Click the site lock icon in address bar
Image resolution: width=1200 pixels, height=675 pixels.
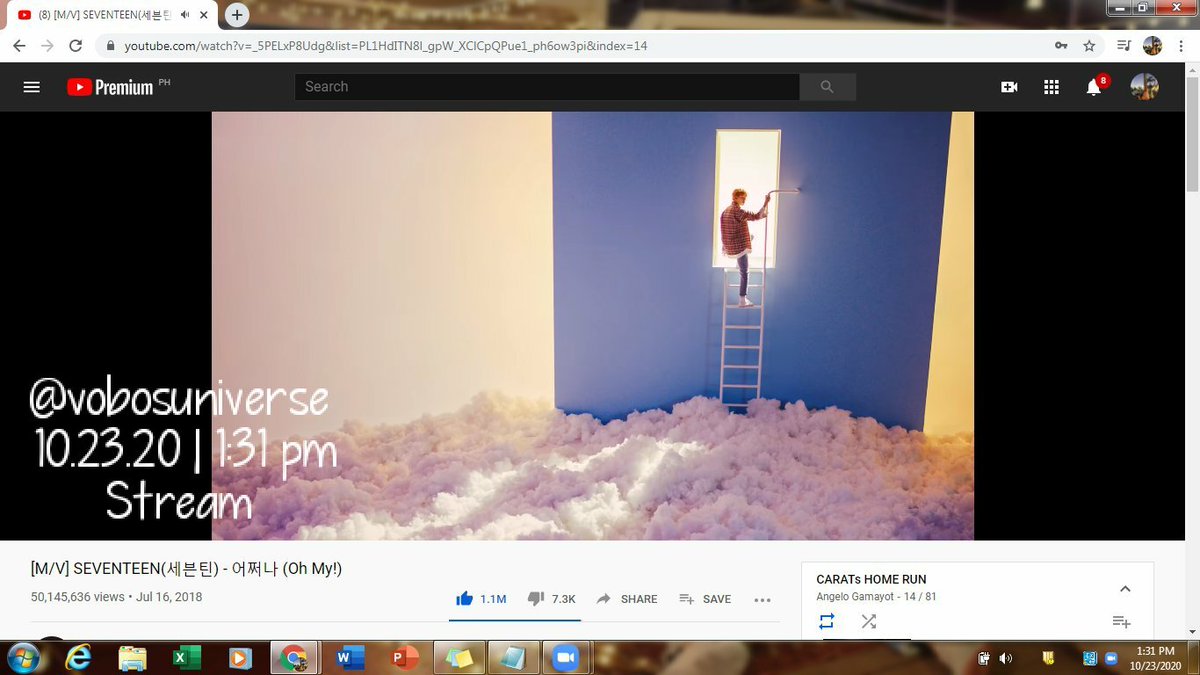click(x=110, y=46)
